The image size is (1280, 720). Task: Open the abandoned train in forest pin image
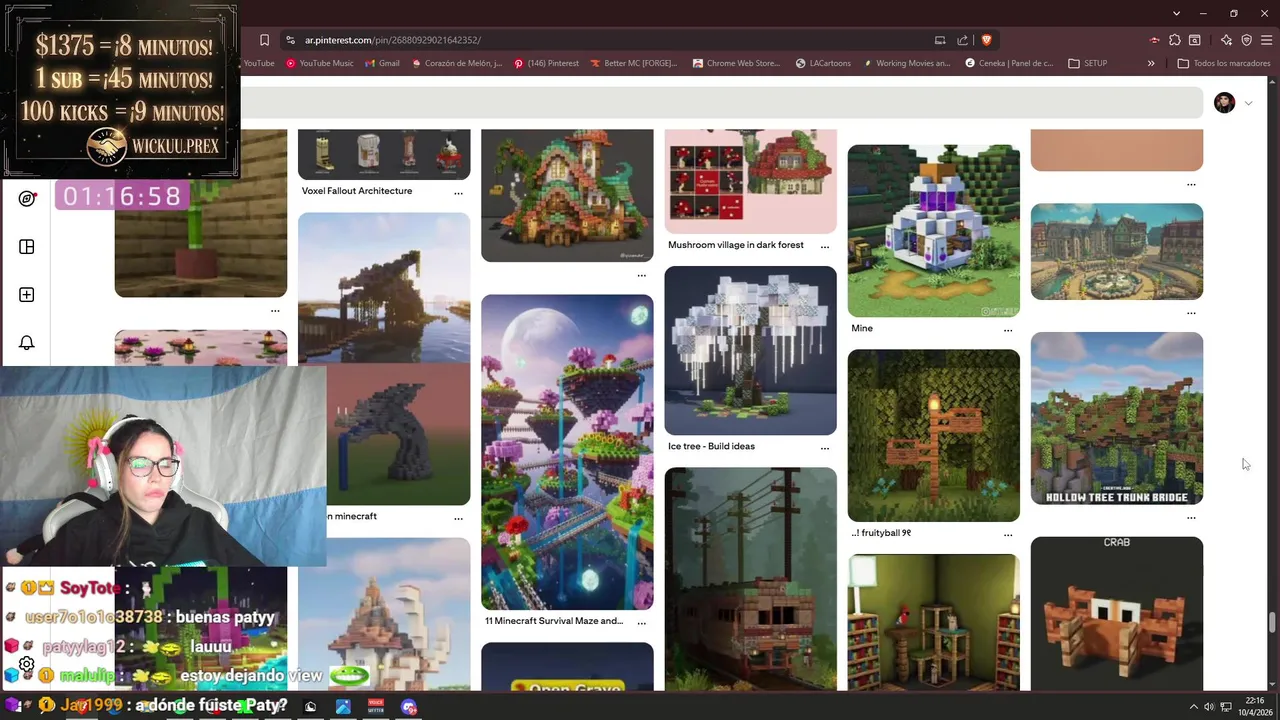coord(750,579)
